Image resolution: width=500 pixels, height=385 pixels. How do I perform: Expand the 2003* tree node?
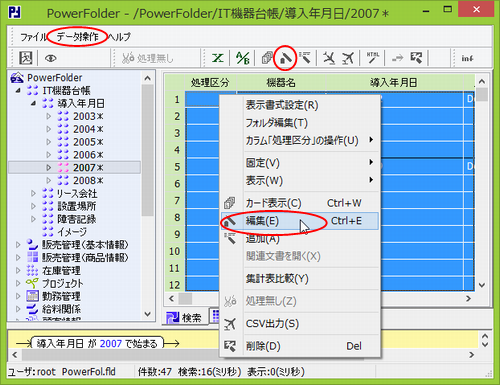tap(49, 116)
